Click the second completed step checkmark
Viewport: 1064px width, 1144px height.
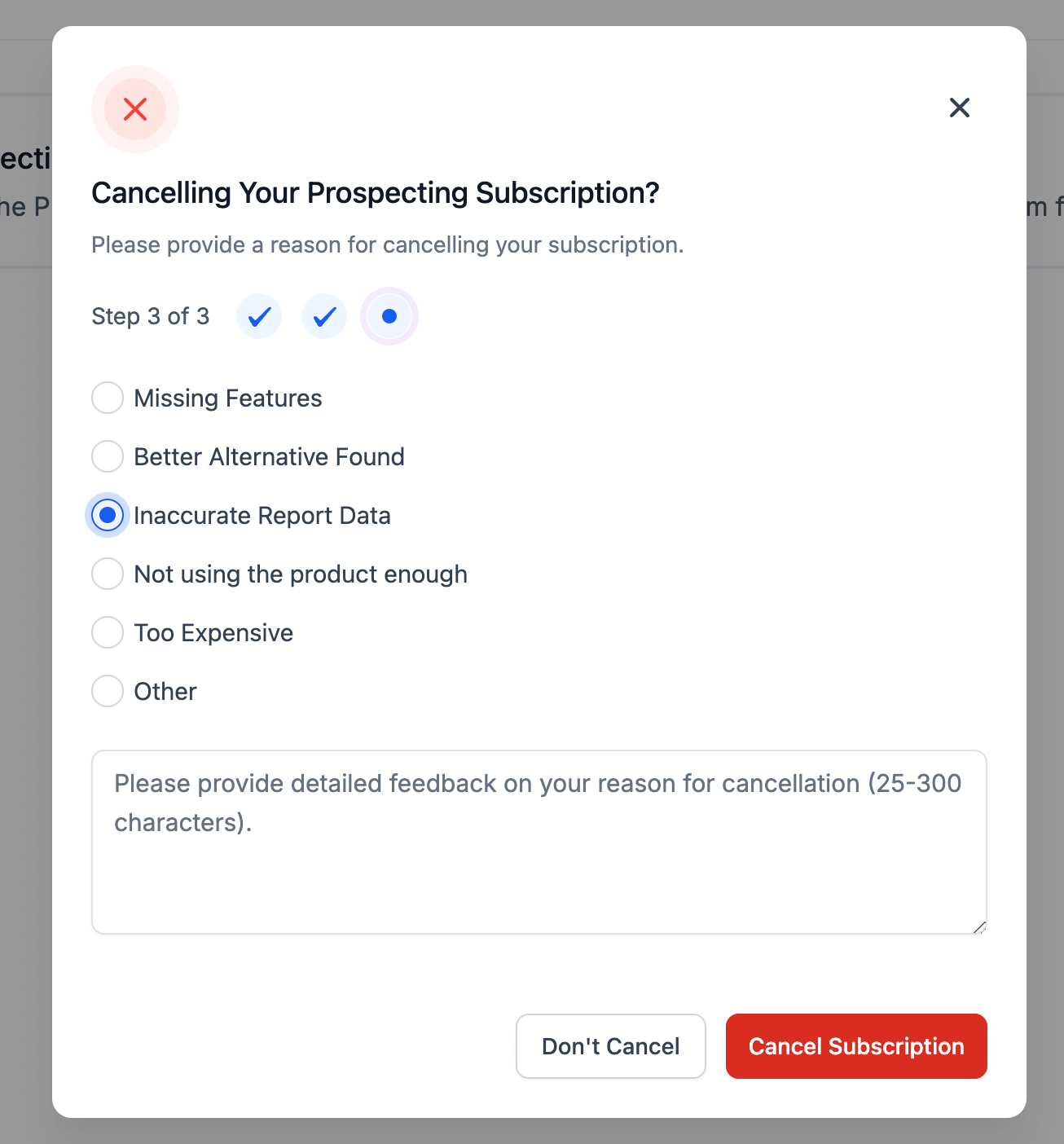(x=324, y=316)
